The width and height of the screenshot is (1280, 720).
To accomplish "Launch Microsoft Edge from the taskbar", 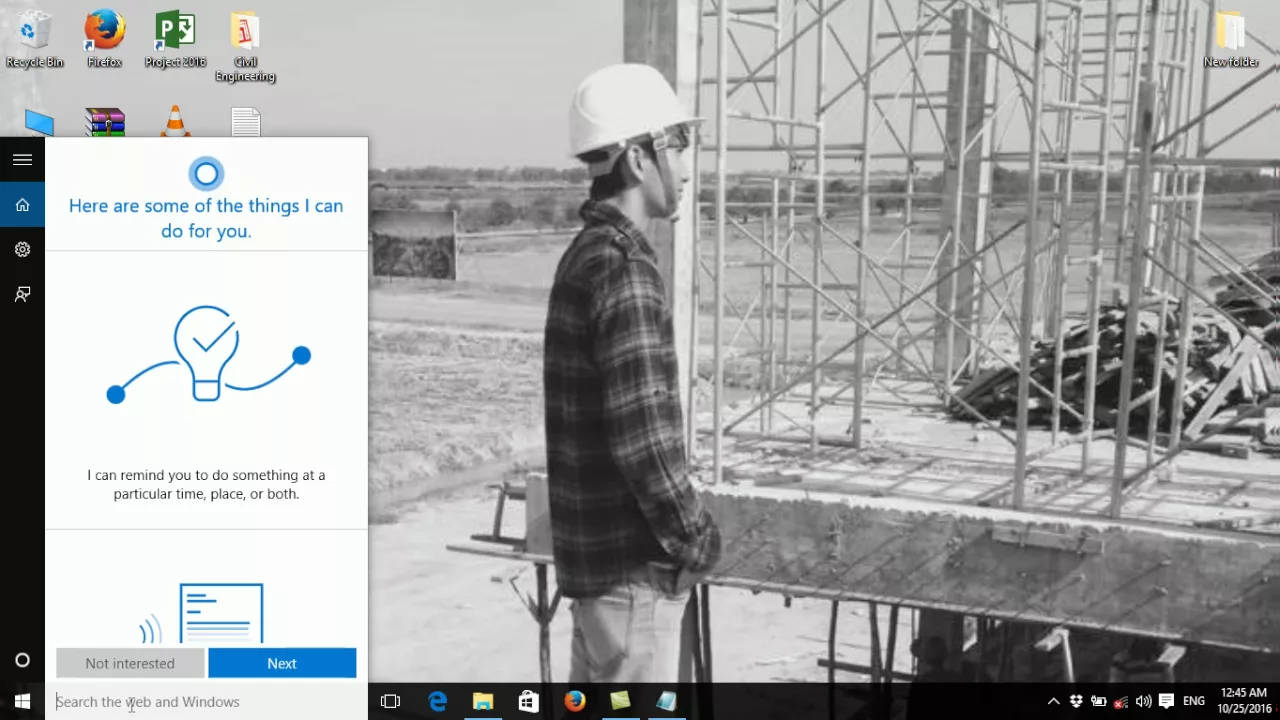I will 438,702.
